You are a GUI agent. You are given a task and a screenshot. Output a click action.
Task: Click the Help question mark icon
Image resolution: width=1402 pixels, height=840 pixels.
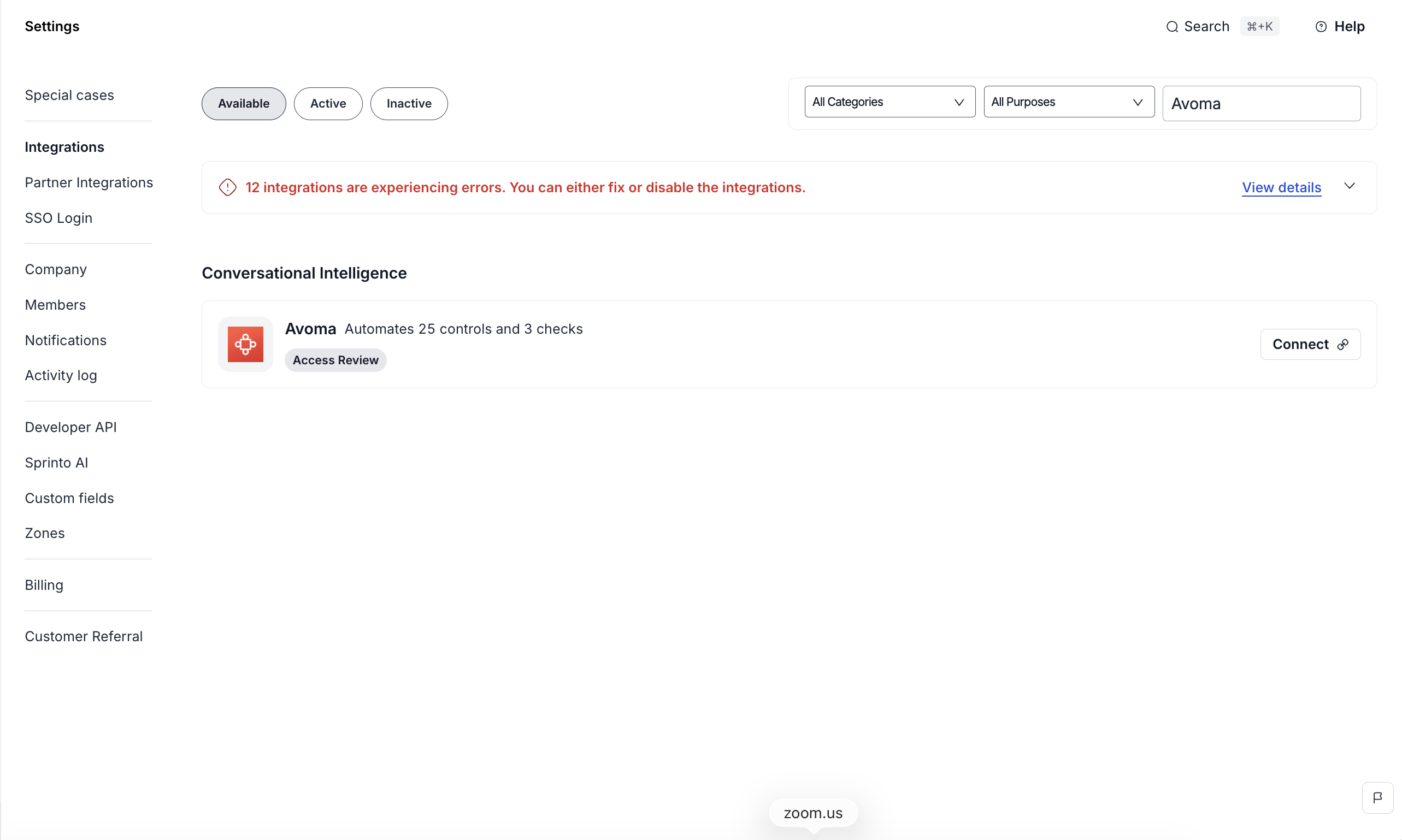click(1321, 27)
